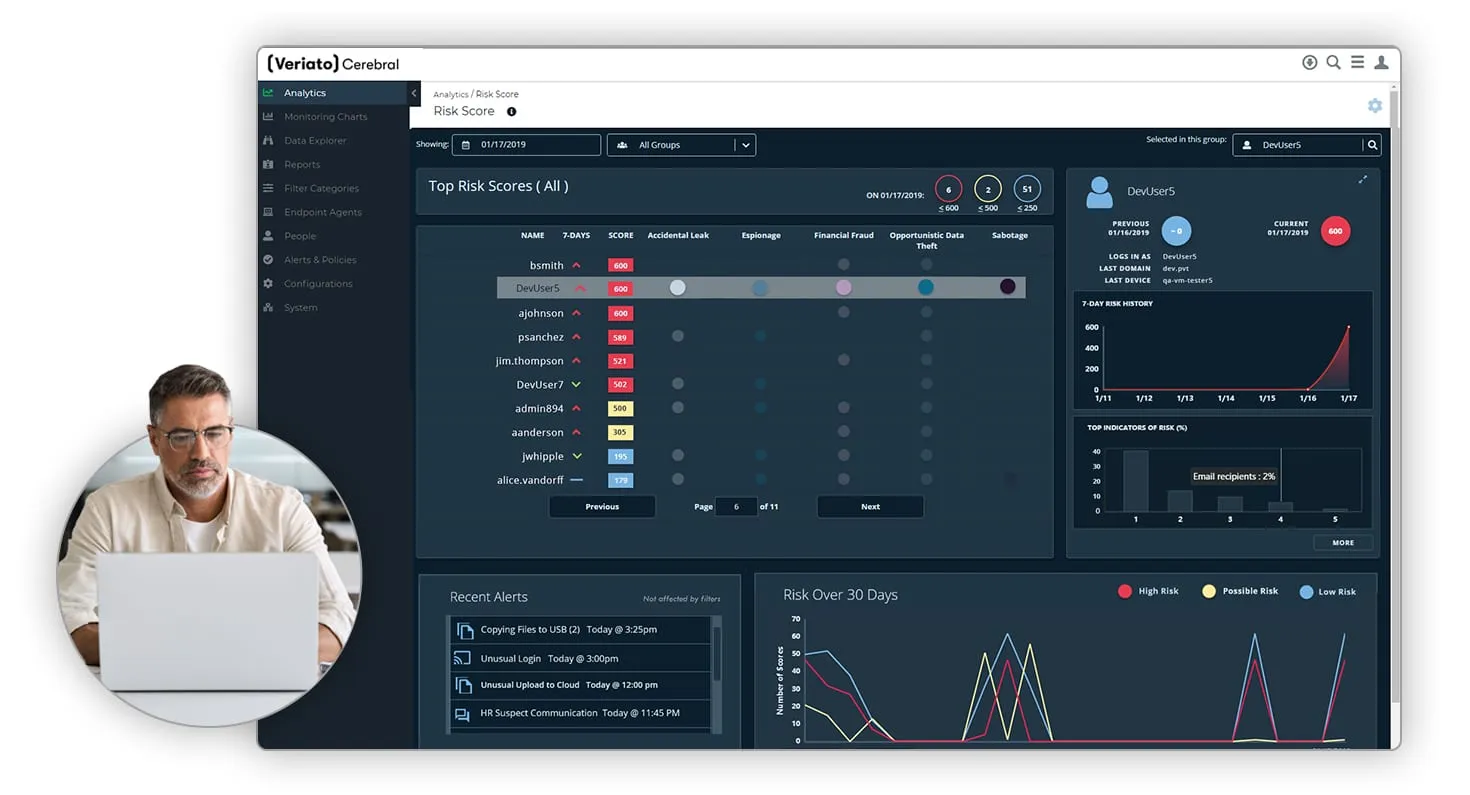This screenshot has width=1470, height=795.
Task: Toggle Possible Risk legend item
Action: (x=1240, y=591)
